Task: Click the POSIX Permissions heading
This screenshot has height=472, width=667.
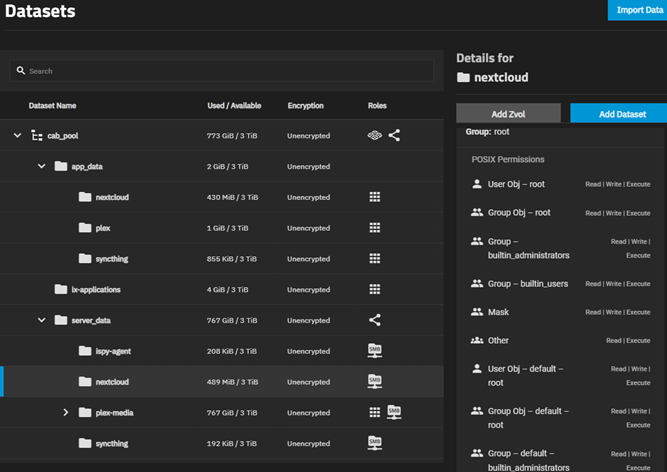Action: click(508, 159)
